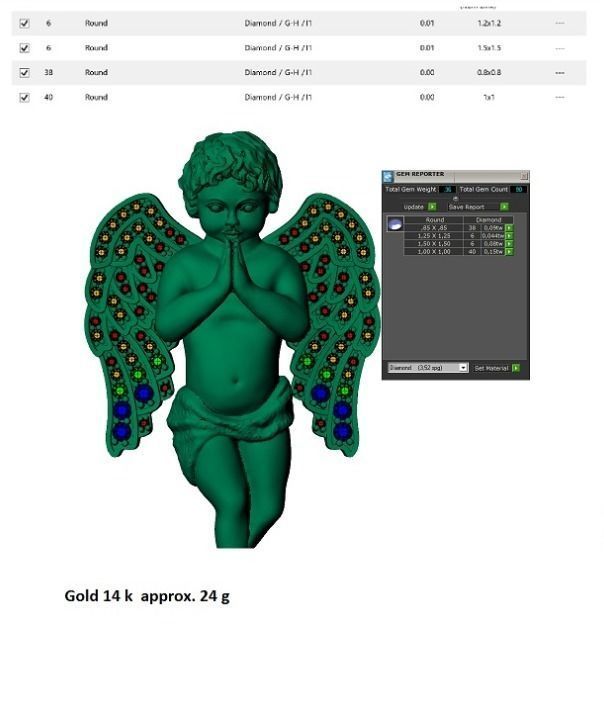This screenshot has width=604, height=715.
Task: Click the Update label in Gem Reporter
Action: pyautogui.click(x=413, y=207)
